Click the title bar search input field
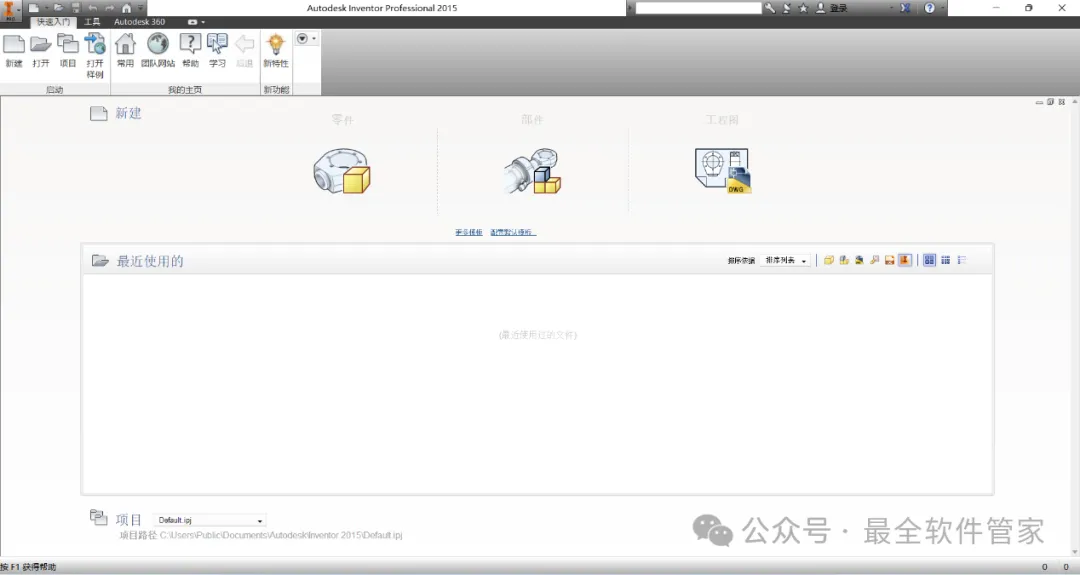Viewport: 1080px width, 575px height. pos(698,8)
